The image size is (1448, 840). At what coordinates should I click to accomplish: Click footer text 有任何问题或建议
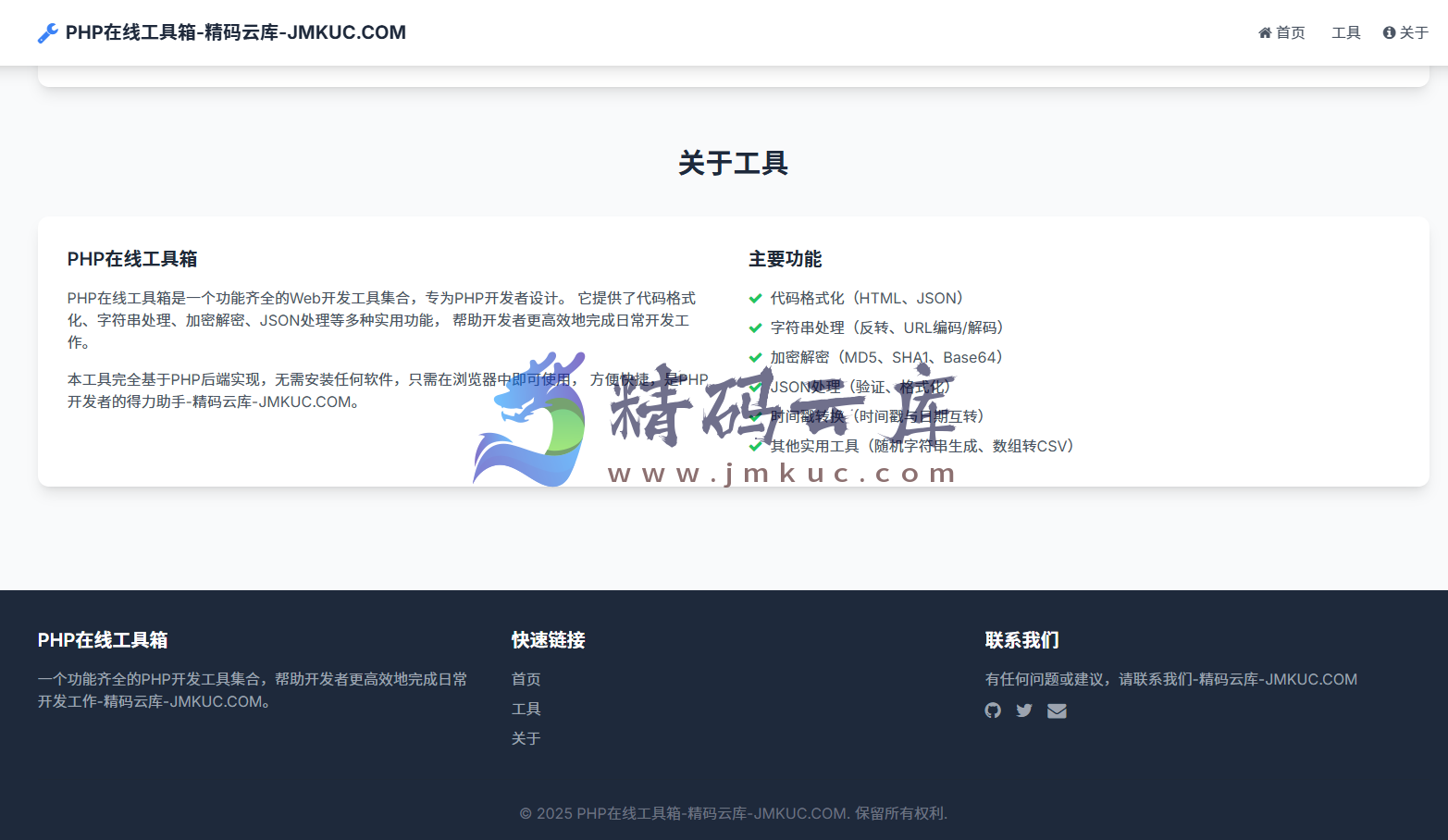[1170, 679]
